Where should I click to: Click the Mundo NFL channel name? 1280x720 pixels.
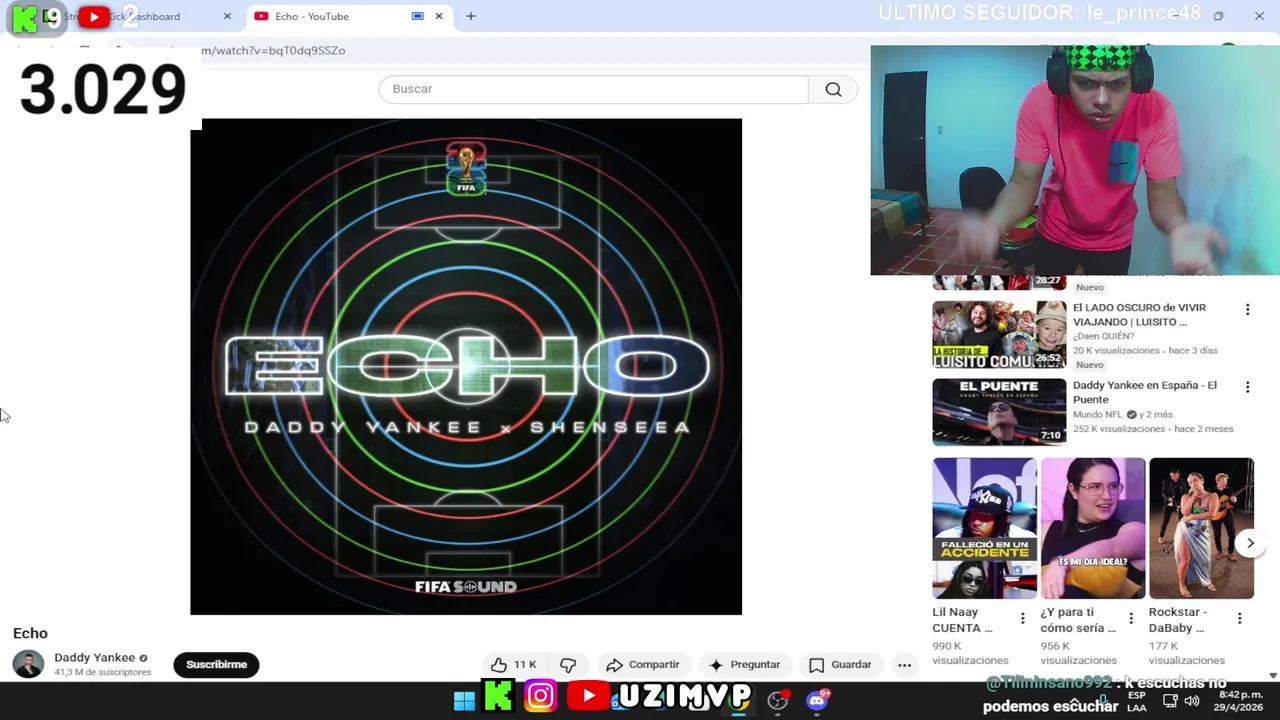point(1097,414)
